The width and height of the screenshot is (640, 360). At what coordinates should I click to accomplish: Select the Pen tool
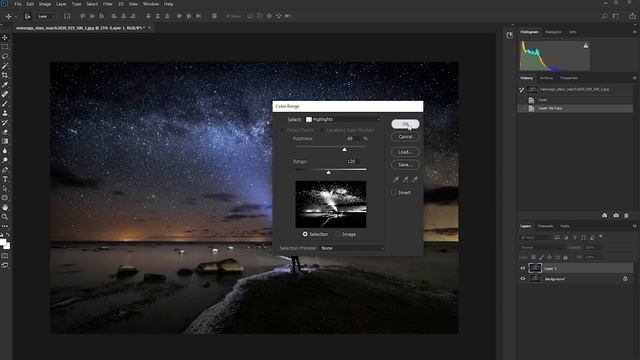coord(5,170)
